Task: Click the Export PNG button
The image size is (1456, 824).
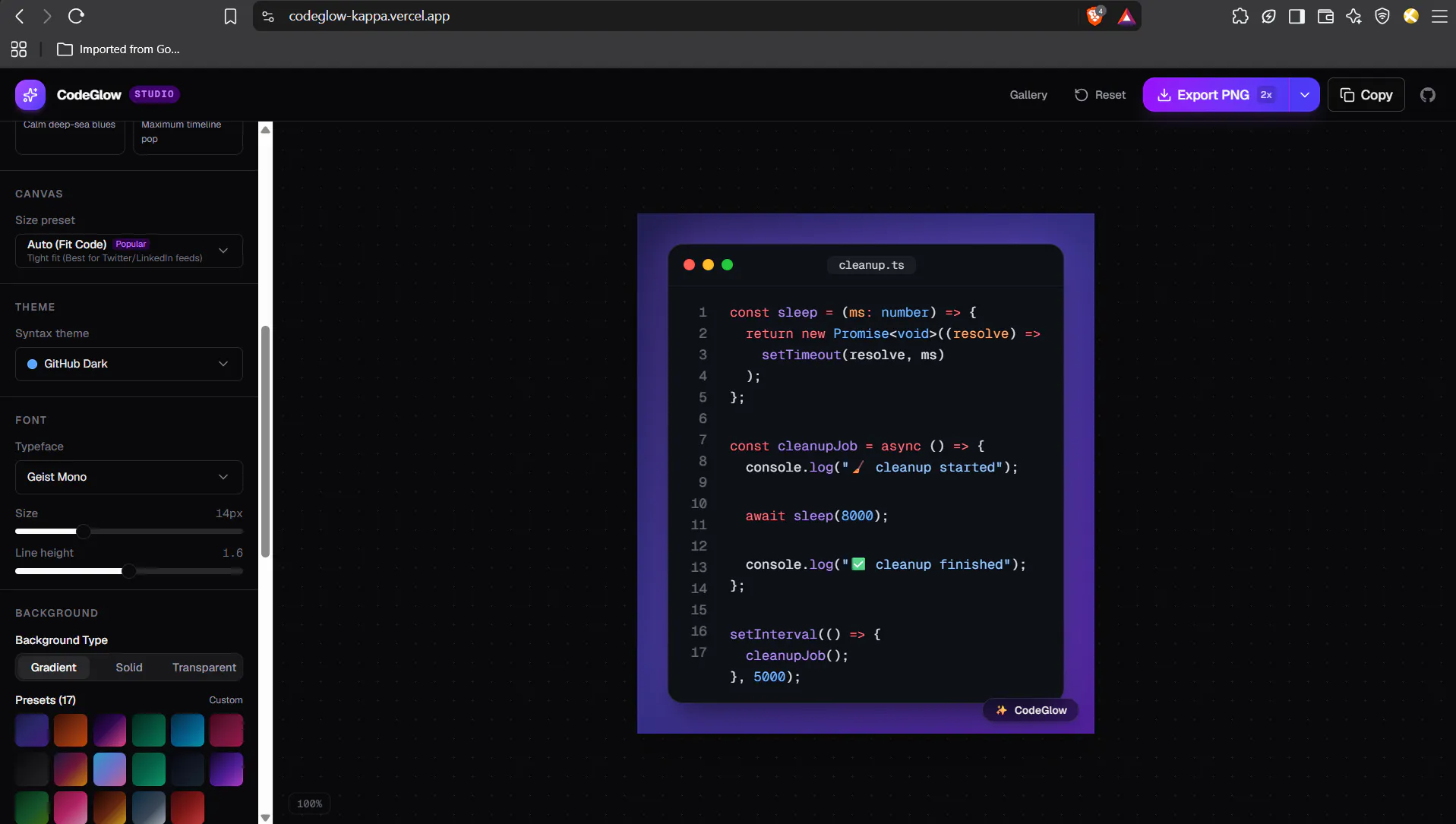Action: click(x=1215, y=95)
